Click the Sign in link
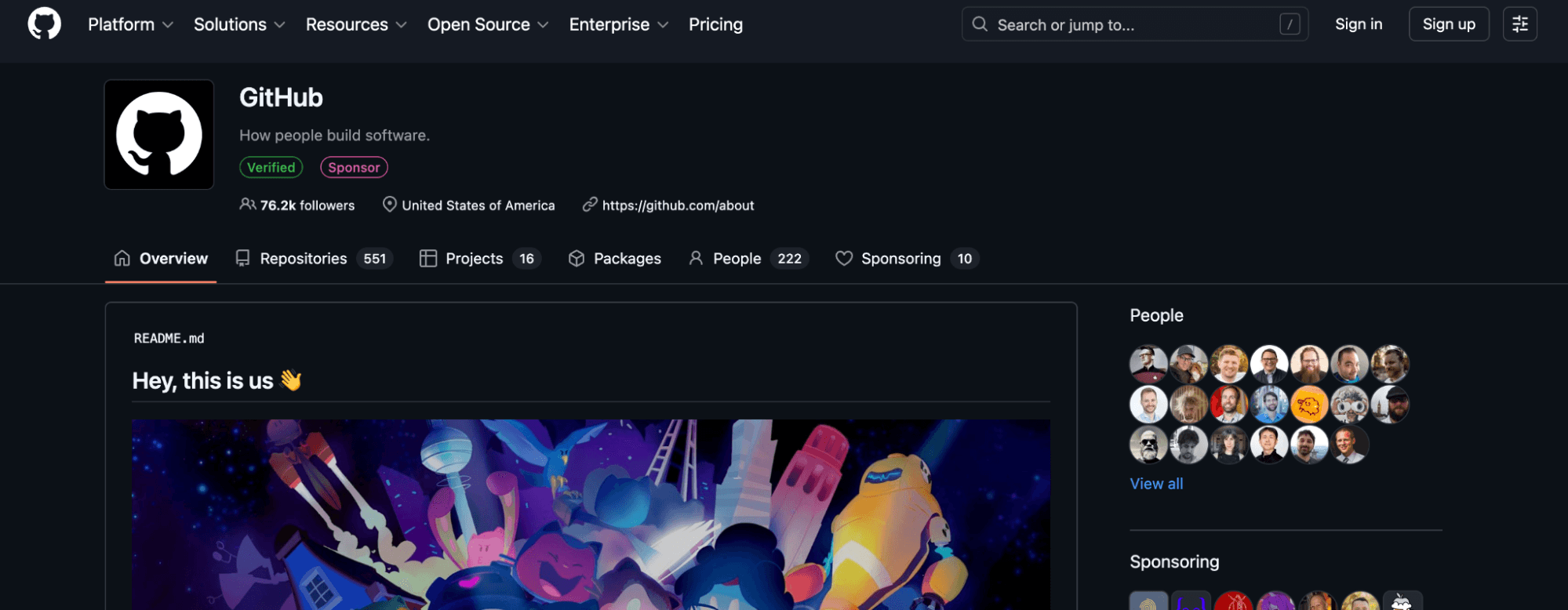This screenshot has height=610, width=1568. tap(1359, 24)
